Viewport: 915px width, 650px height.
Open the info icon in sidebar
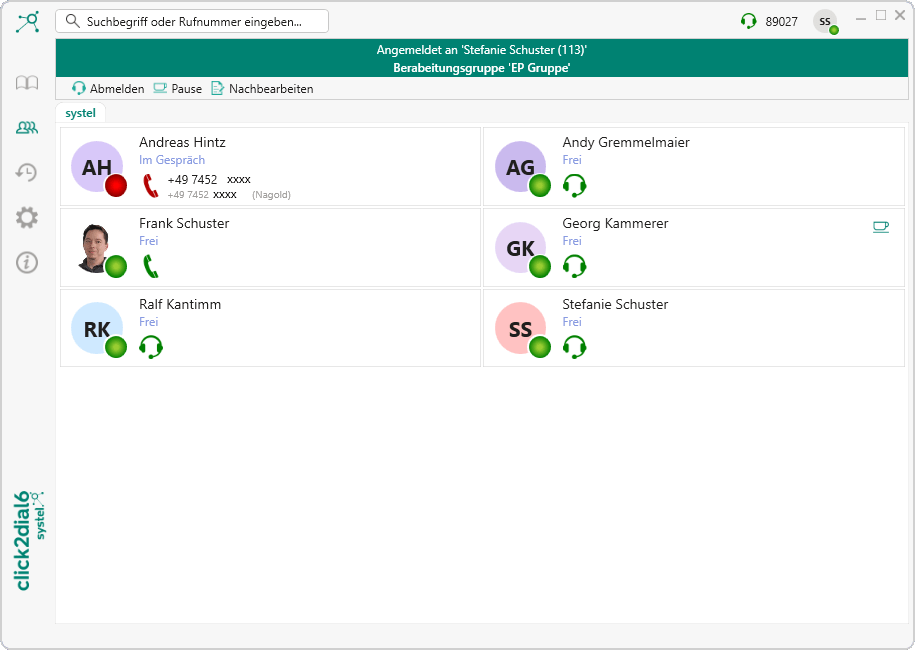point(27,262)
